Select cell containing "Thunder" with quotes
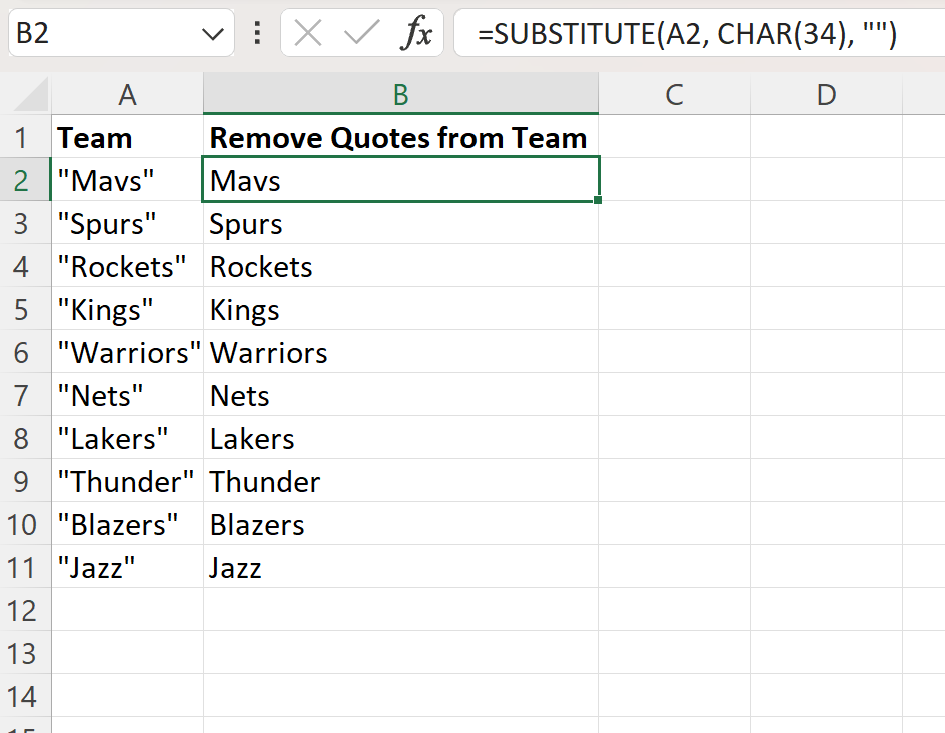The image size is (945, 733). [x=127, y=482]
